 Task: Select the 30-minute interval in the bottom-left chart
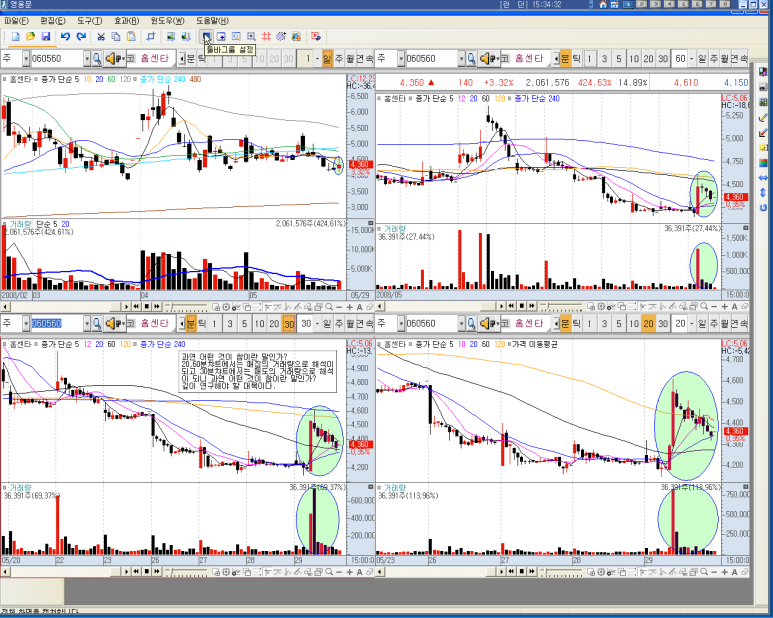[288, 324]
